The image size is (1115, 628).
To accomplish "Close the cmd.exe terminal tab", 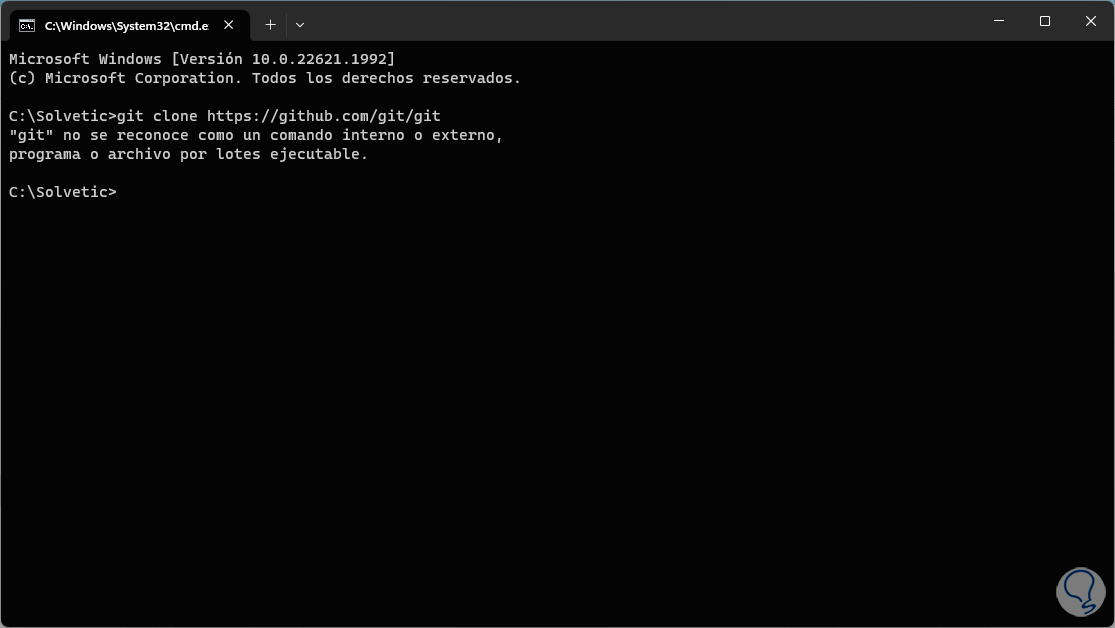I will click(x=232, y=25).
